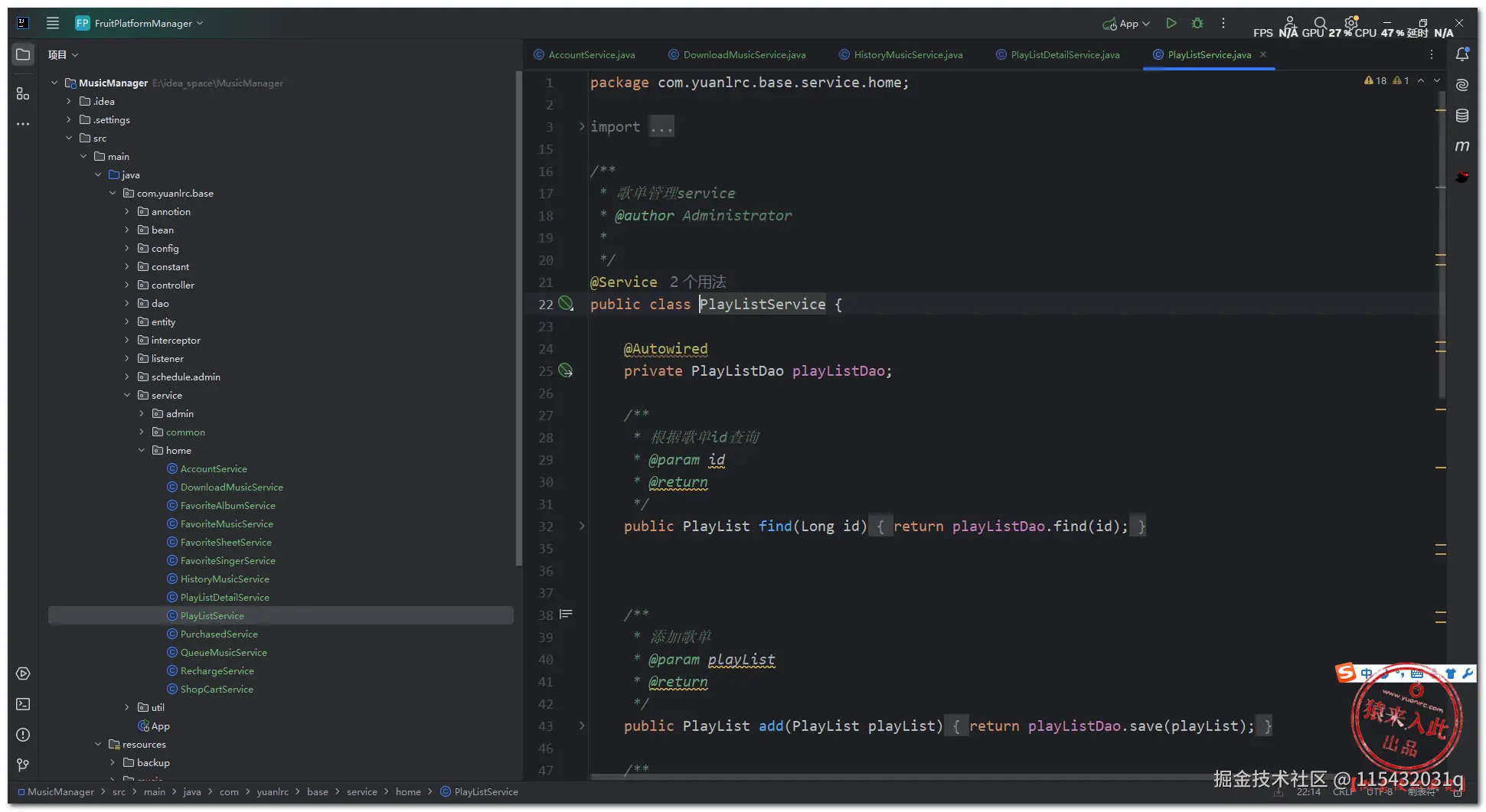This screenshot has height=812, width=1486.
Task: Click the editor vertical scrollbar
Action: coord(1442,245)
